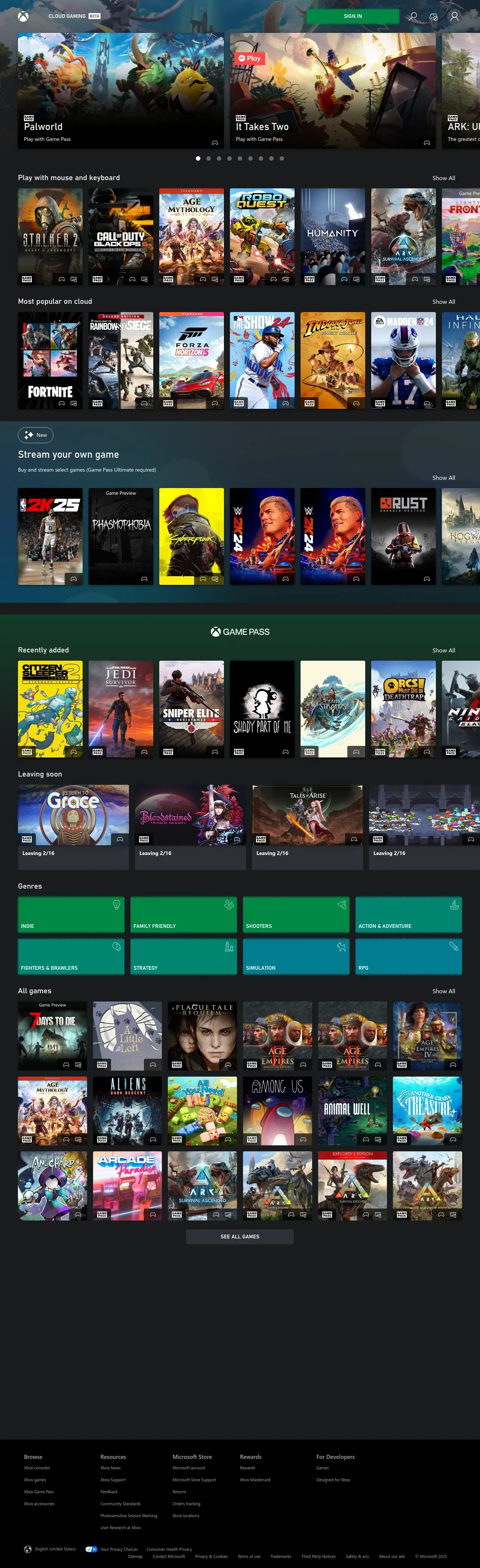Open the Jedi Survivor game tile
This screenshot has width=480, height=1568.
coord(121,709)
